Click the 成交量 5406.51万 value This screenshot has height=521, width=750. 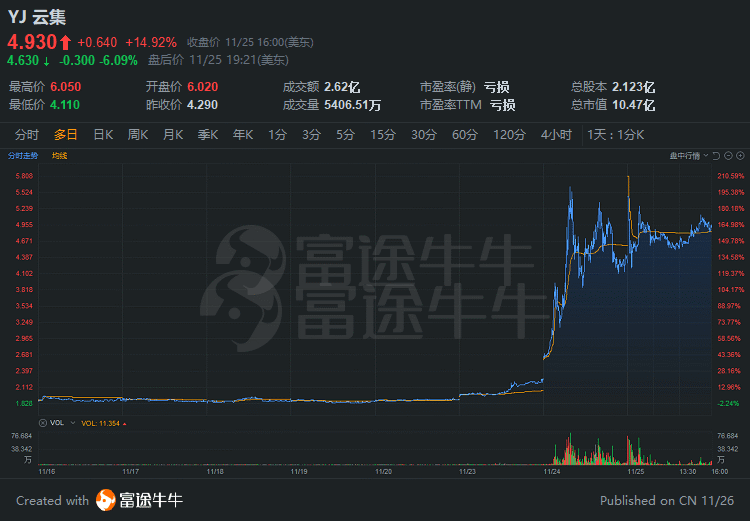(352, 105)
